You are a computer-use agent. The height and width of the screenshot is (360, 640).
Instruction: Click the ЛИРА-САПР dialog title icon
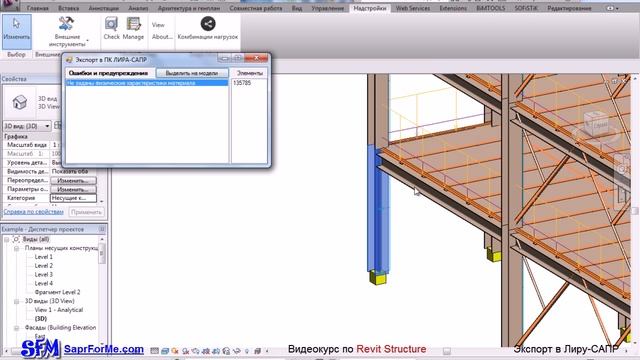tap(69, 60)
